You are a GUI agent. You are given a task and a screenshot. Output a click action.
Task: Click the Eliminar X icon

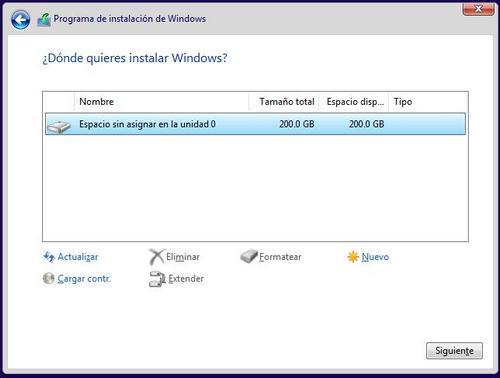[156, 257]
